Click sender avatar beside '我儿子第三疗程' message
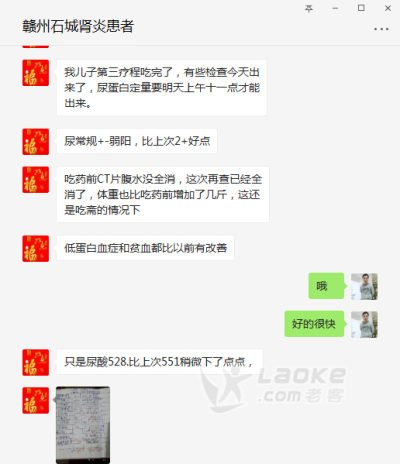400x464 pixels. [36, 73]
